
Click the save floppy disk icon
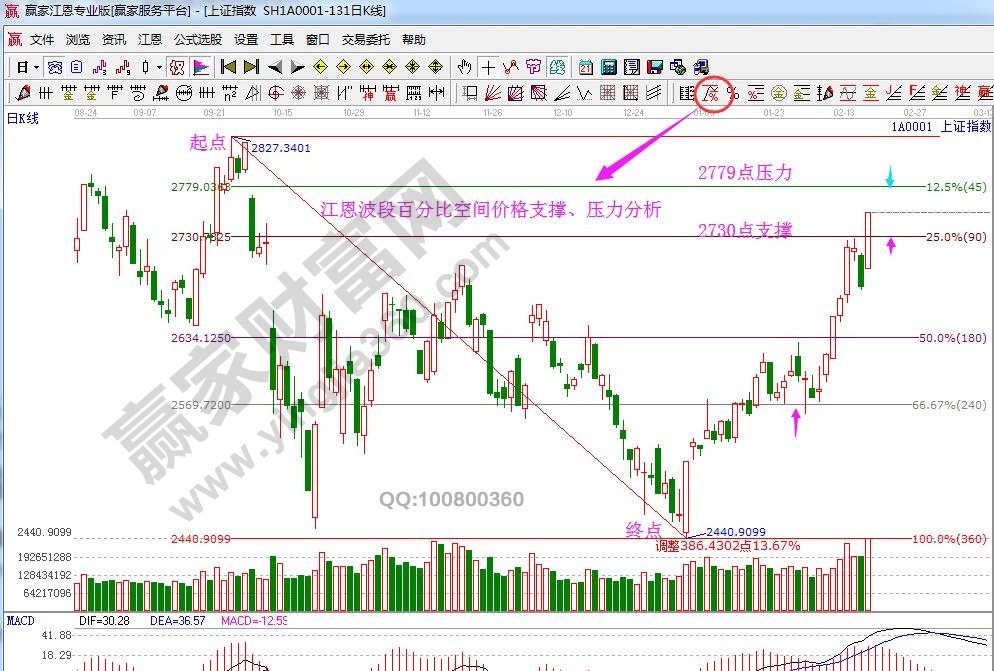tap(655, 67)
